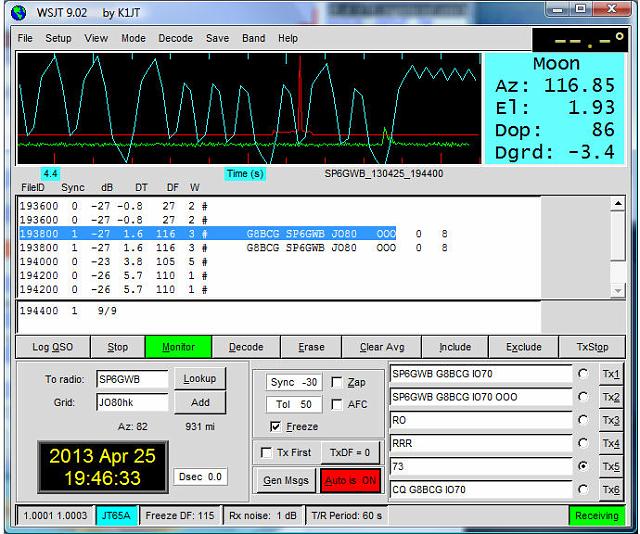Click the green Receiving status indicator
Viewport: 640px width, 534px height.
click(596, 516)
